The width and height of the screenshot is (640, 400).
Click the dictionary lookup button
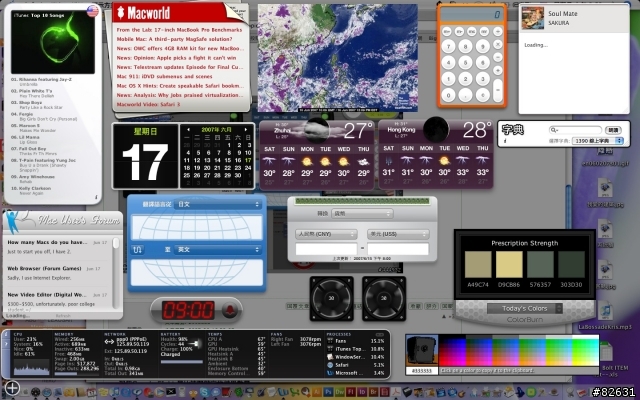tap(613, 130)
